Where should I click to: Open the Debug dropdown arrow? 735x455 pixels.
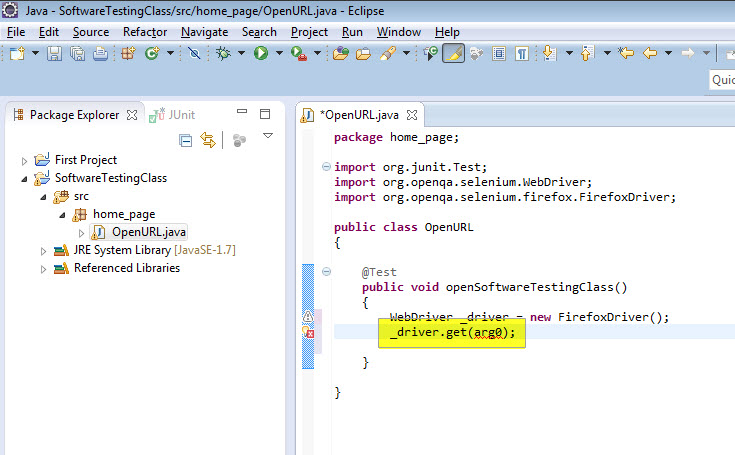click(241, 53)
